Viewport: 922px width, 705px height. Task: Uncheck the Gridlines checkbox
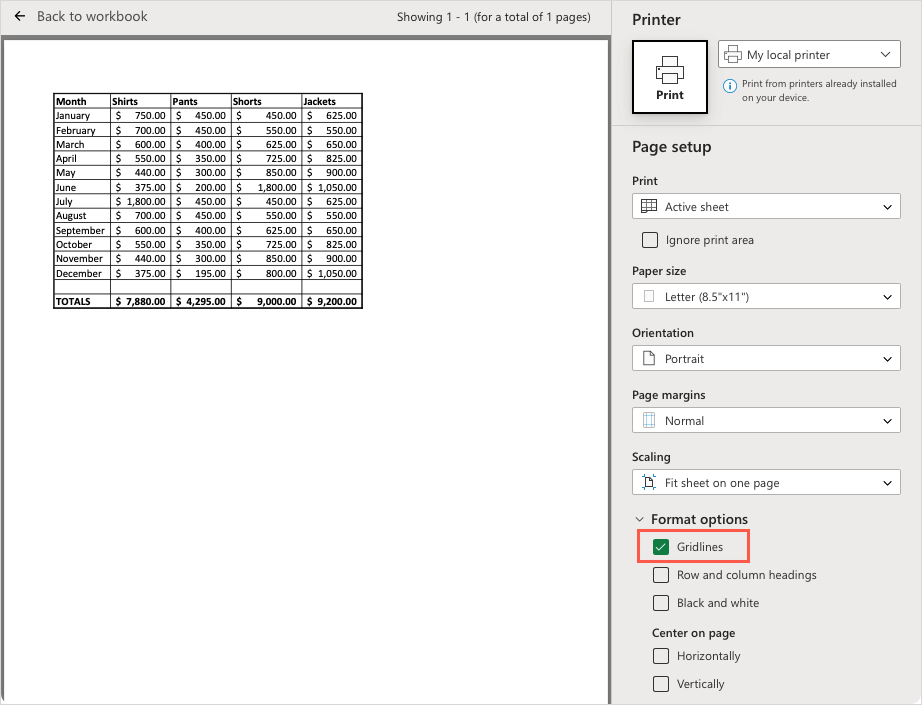[660, 547]
